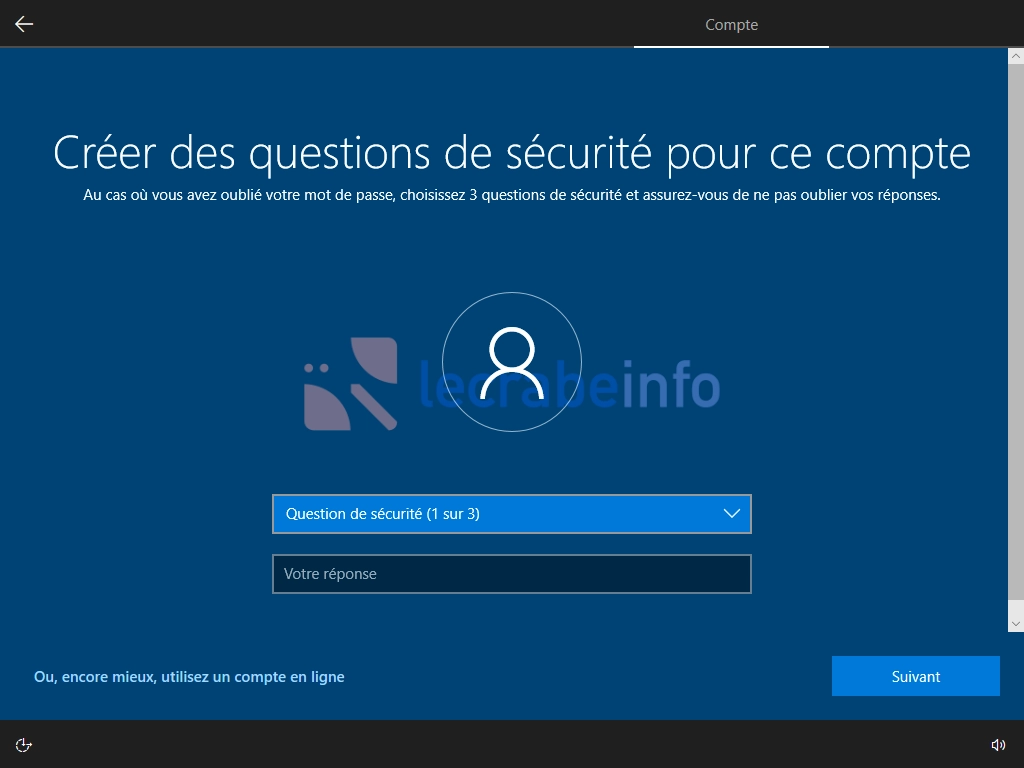Click the vertical scrollbar thumb
This screenshot has width=1024, height=768.
point(1016,333)
